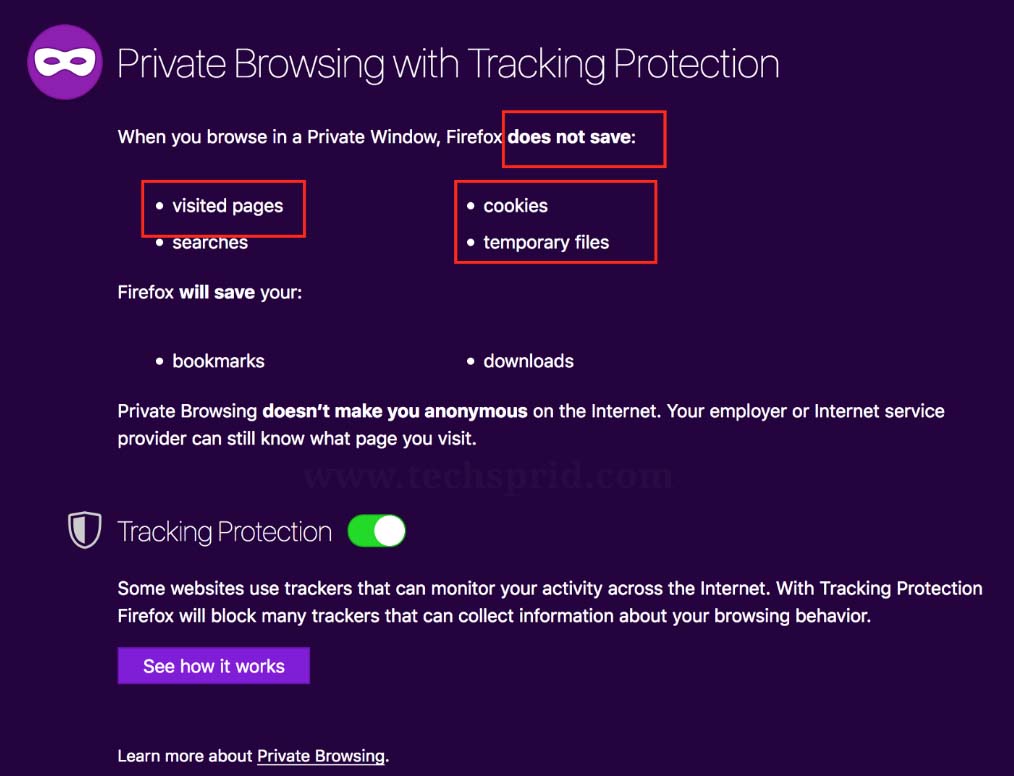Select the temporary files list item

[546, 242]
